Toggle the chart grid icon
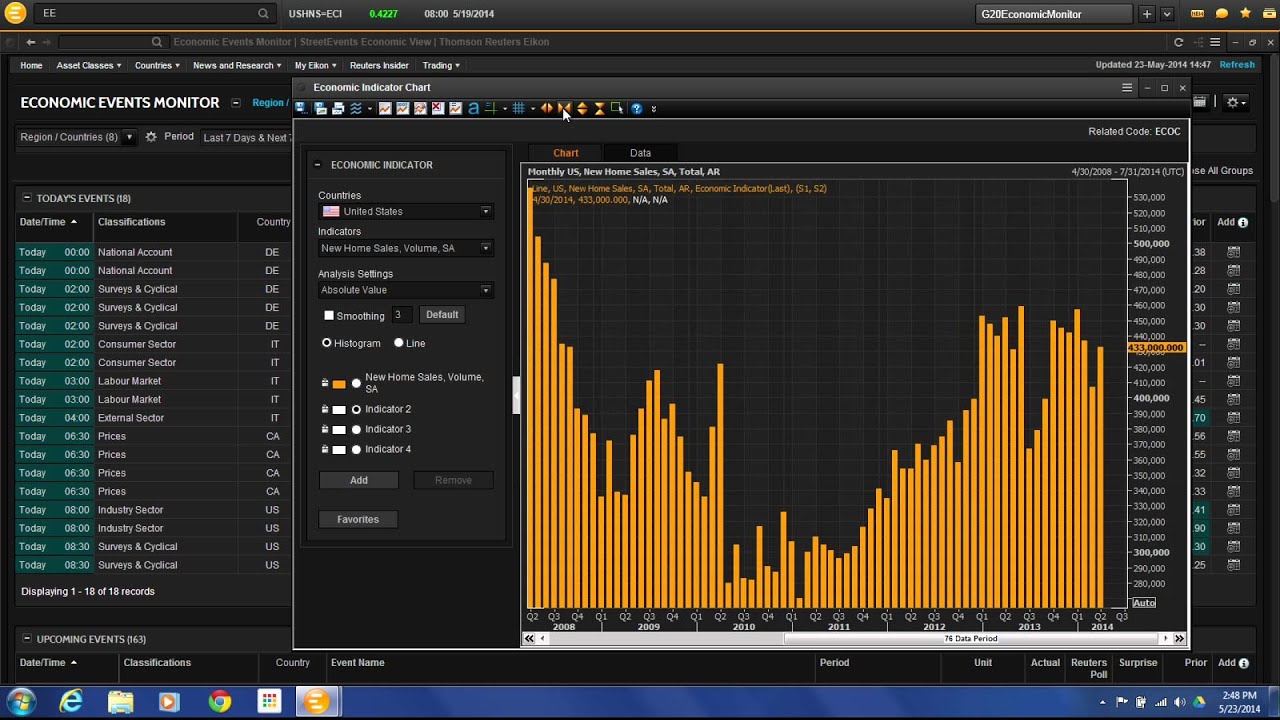Viewport: 1280px width, 720px height. click(518, 108)
